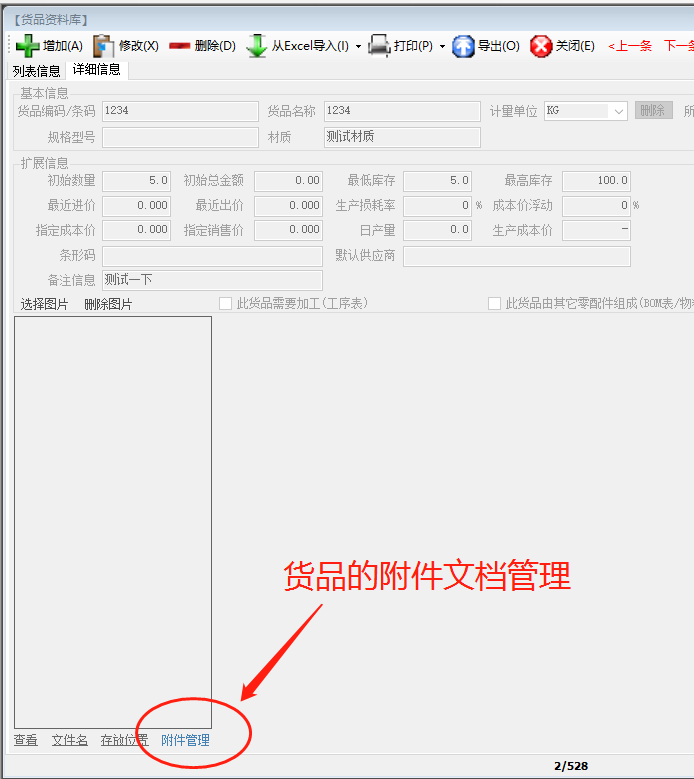Select the Detail Info (详细信息) tab
Viewport: 694px width, 779px height.
click(97, 70)
